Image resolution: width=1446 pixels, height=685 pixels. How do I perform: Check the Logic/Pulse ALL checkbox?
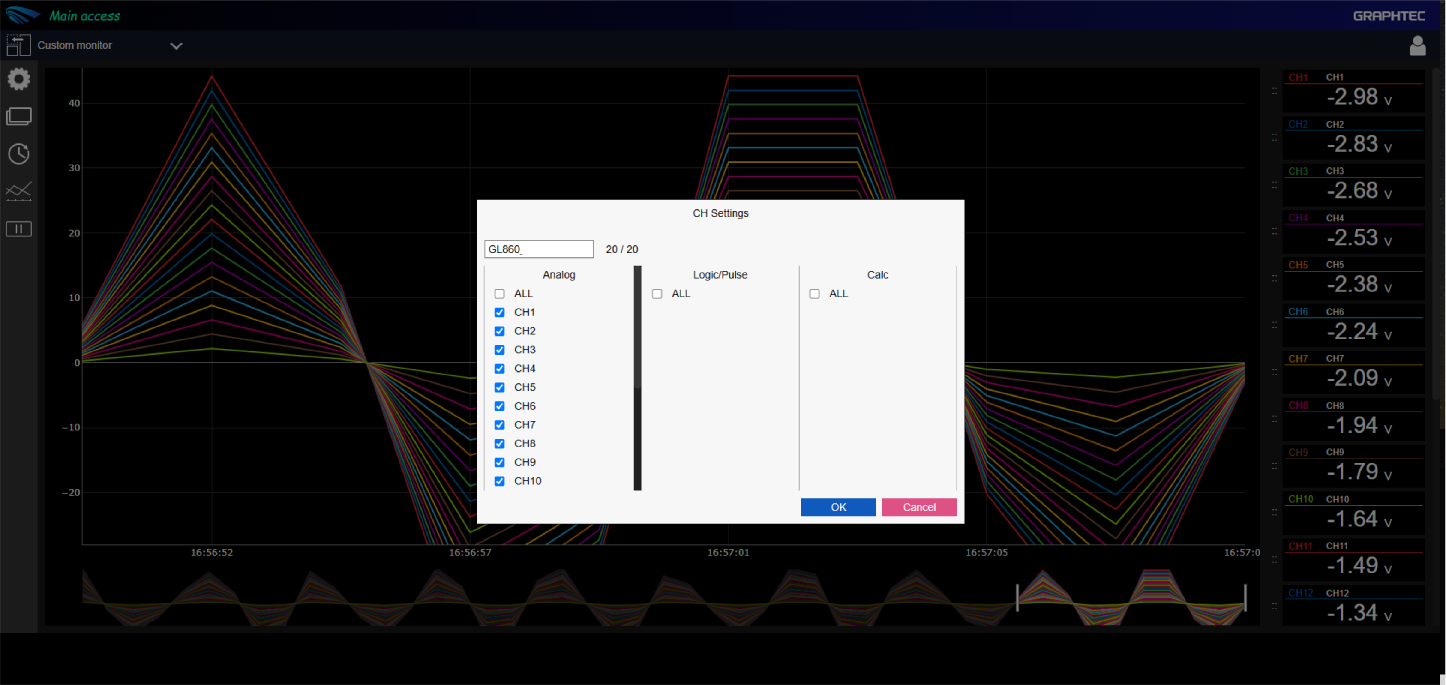coord(657,294)
